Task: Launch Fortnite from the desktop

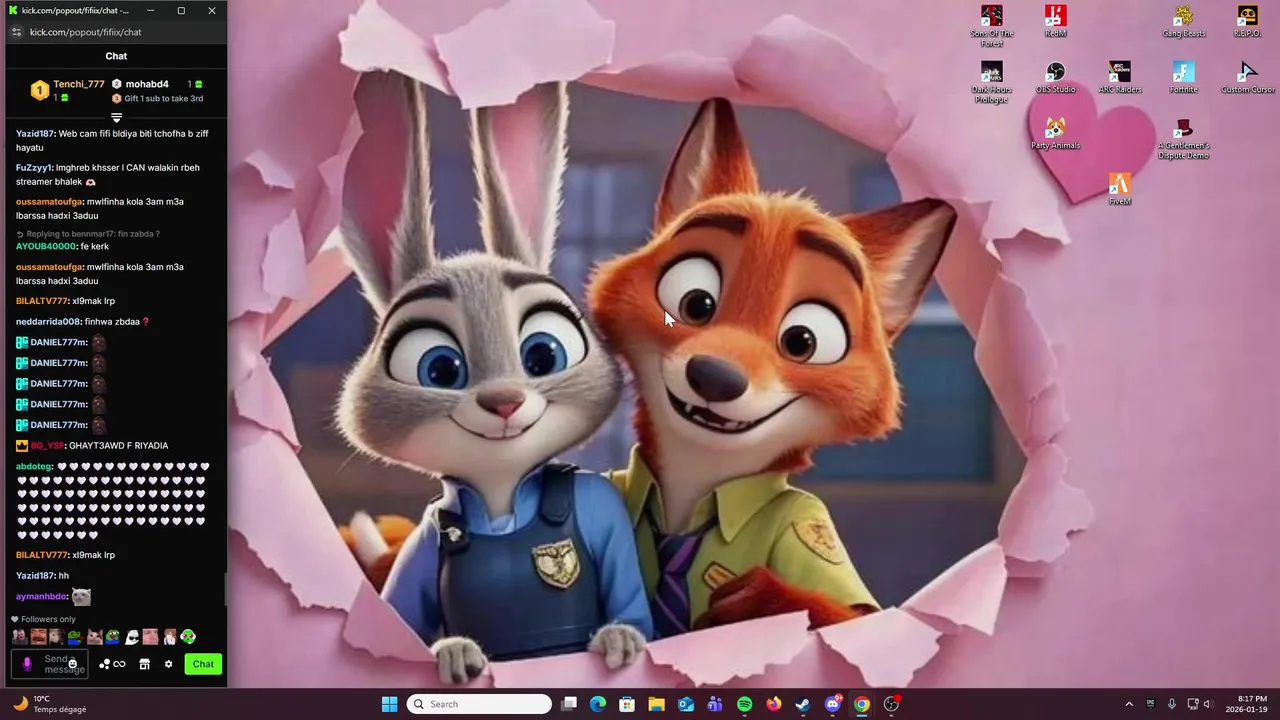Action: 1184,77
